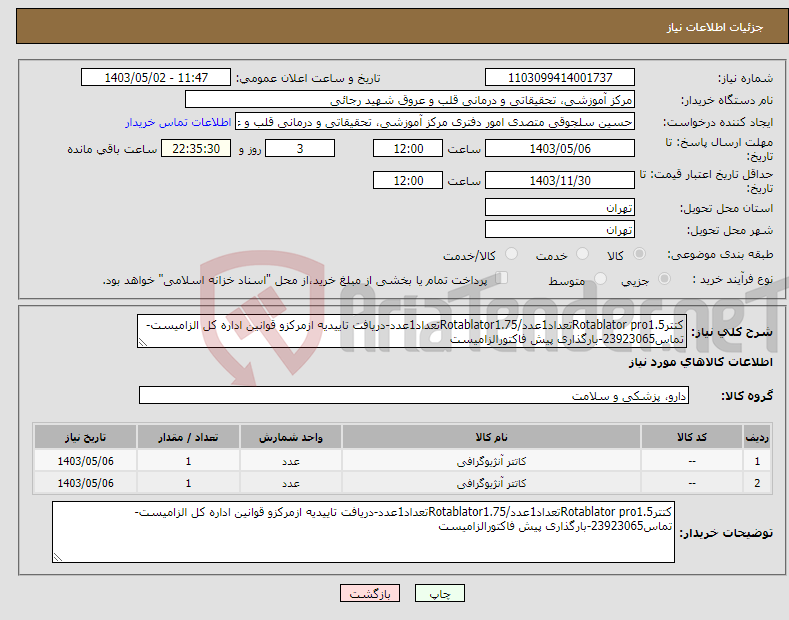
Task: Click the ردیف column header
Action: [x=757, y=437]
